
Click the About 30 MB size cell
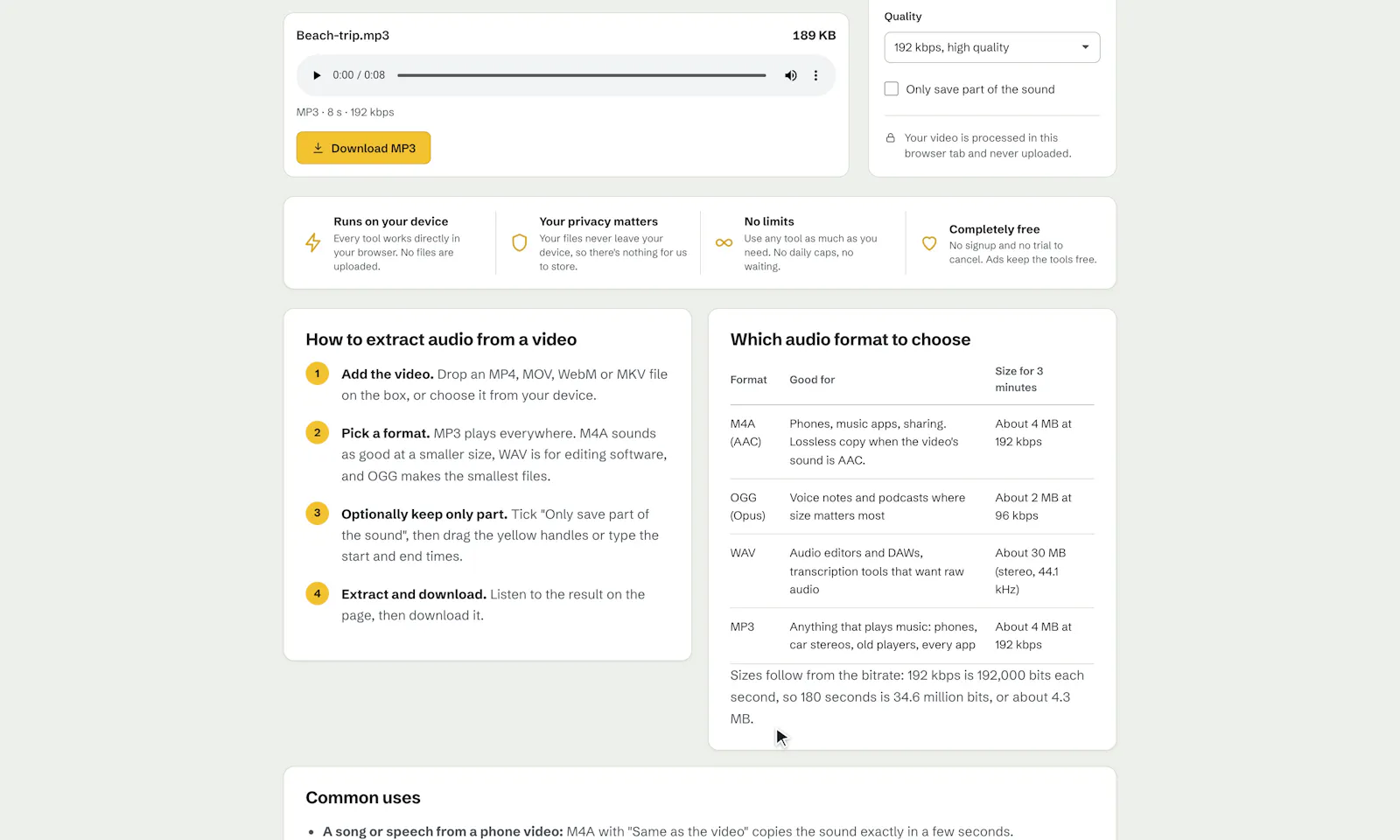coord(1031,571)
